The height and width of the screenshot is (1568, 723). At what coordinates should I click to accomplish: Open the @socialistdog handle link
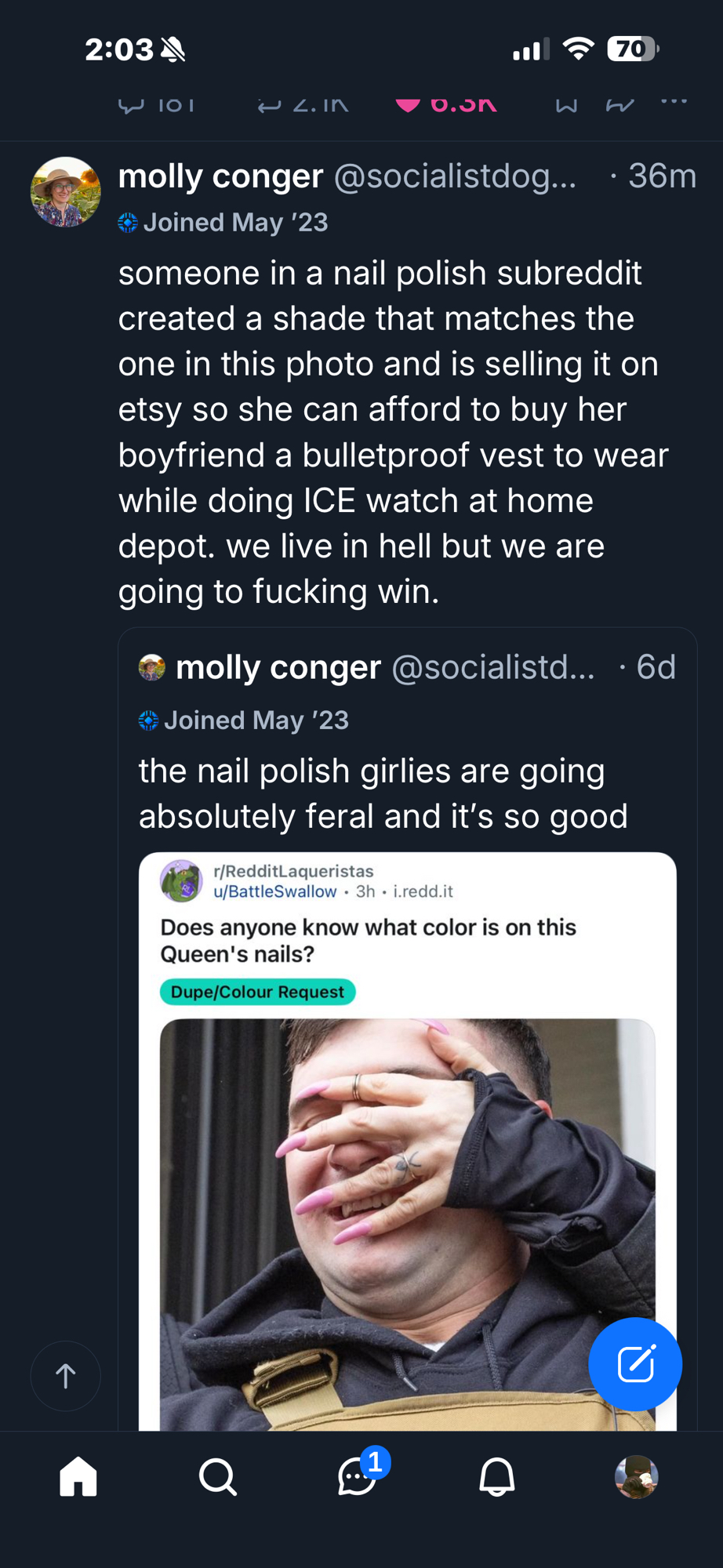(x=455, y=176)
